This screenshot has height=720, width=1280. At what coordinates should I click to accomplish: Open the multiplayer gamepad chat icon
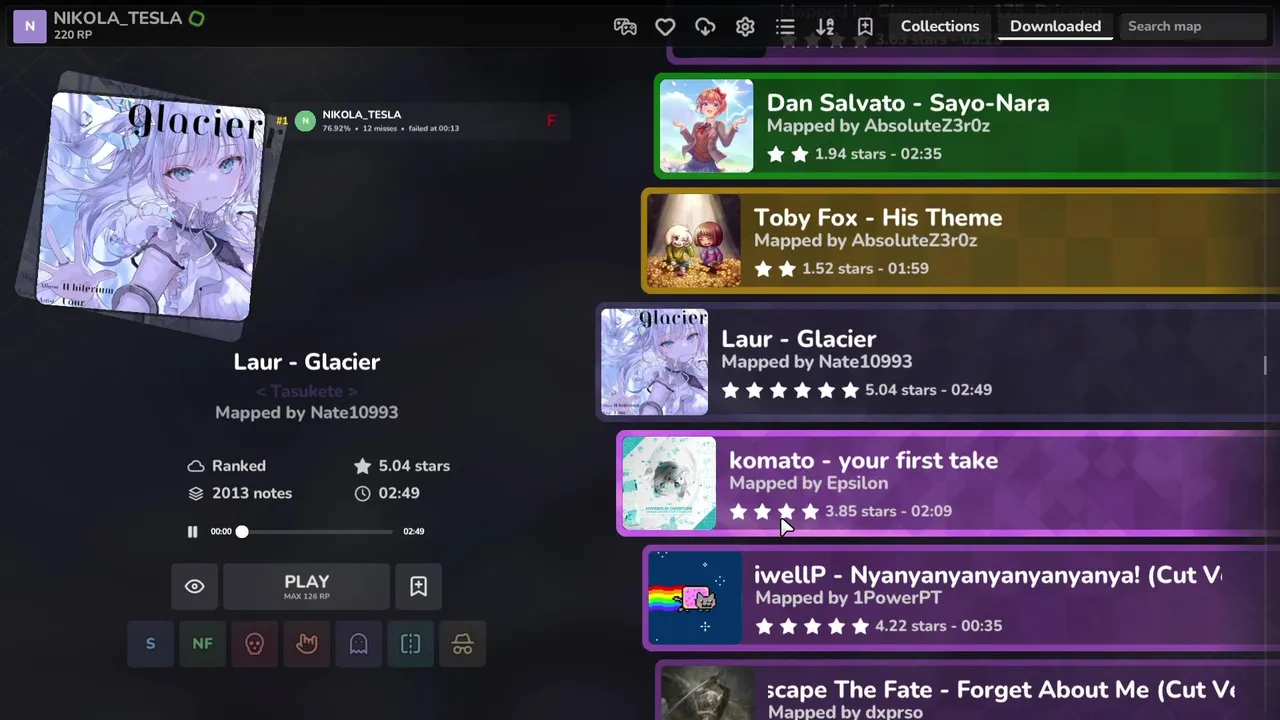625,27
